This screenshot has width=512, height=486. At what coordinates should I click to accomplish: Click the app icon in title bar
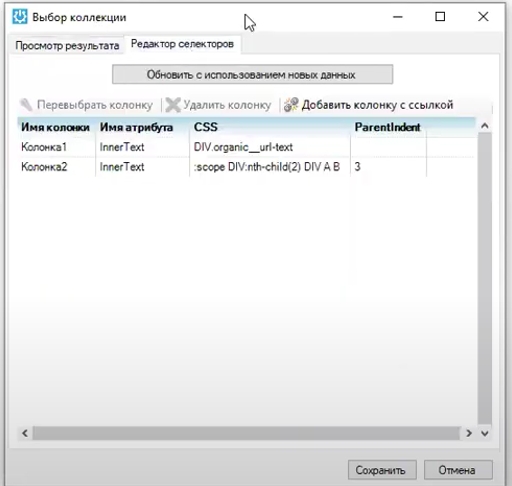20,17
